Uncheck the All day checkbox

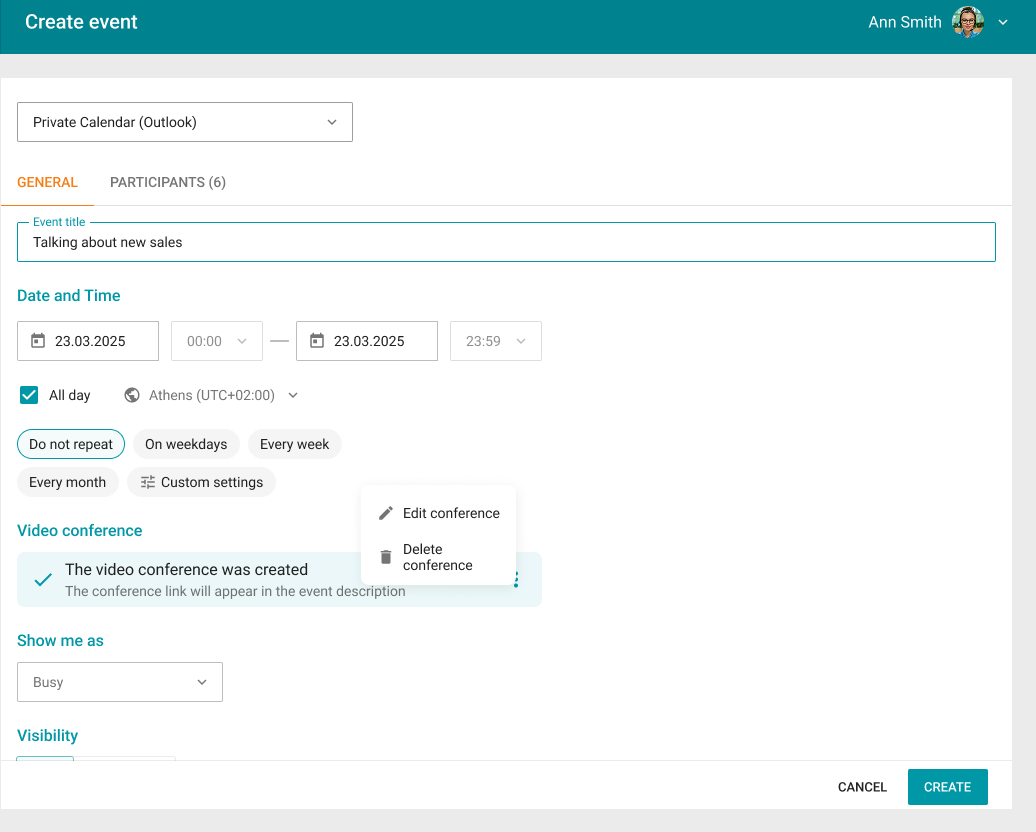(29, 395)
